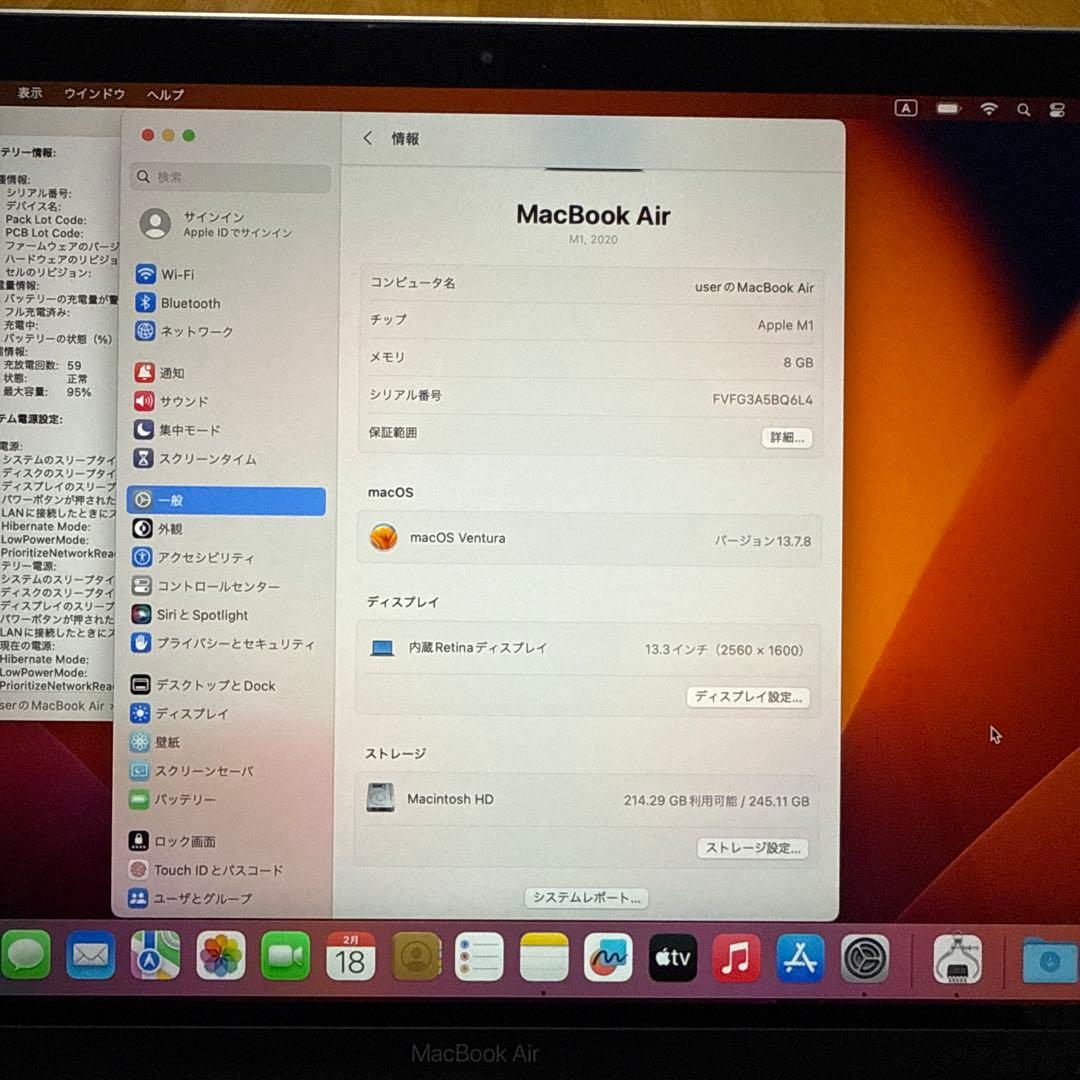Open the ウインドウ menu

pos(94,94)
